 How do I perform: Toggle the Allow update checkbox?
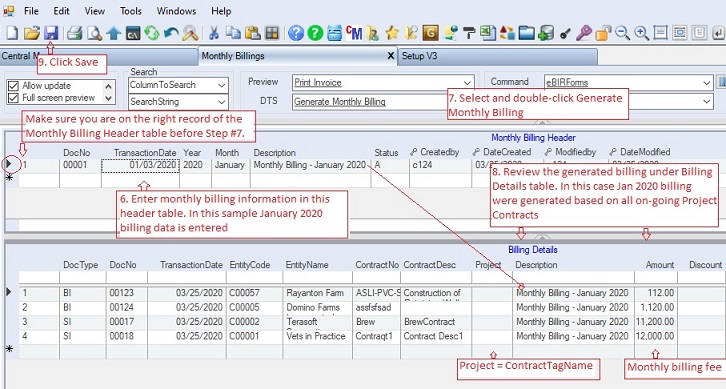coord(13,86)
